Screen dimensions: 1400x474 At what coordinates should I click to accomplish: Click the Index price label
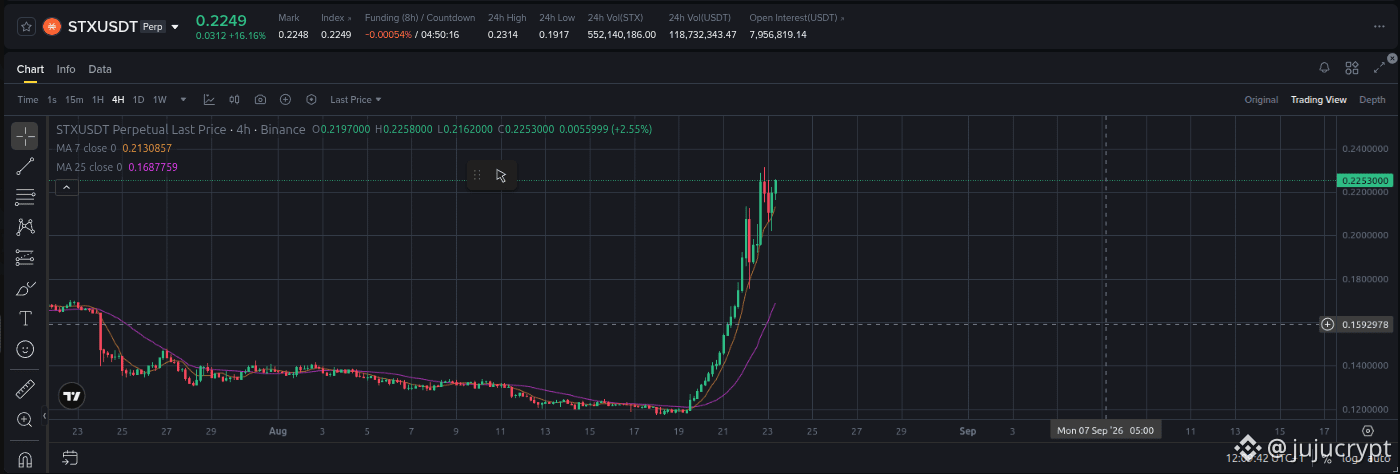(332, 18)
